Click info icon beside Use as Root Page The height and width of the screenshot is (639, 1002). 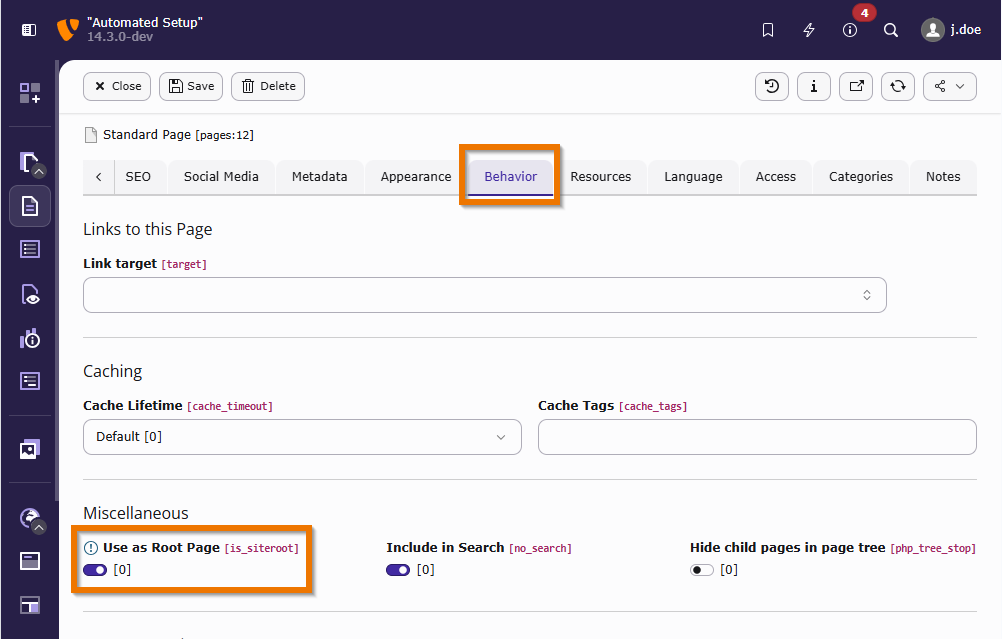[x=91, y=548]
